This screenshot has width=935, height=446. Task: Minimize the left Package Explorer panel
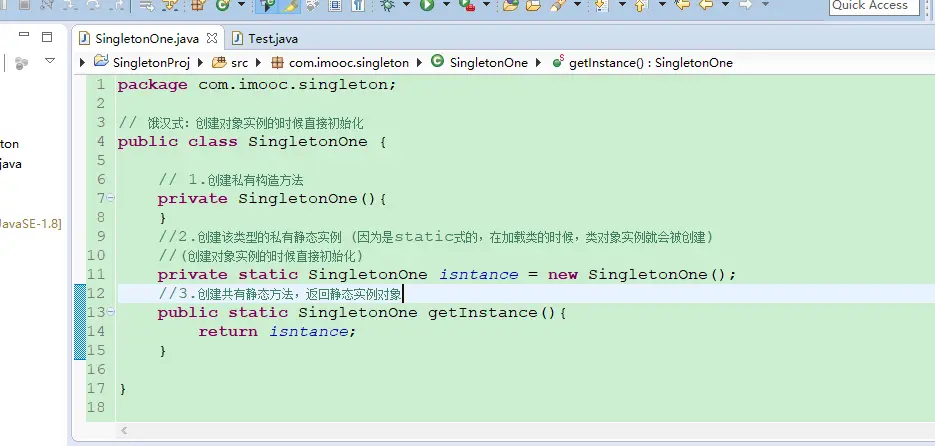click(24, 36)
